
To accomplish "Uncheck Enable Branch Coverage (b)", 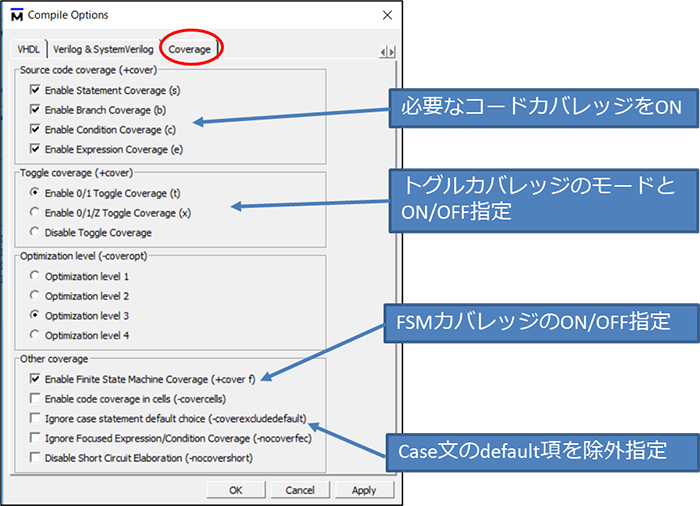I will 36,109.
